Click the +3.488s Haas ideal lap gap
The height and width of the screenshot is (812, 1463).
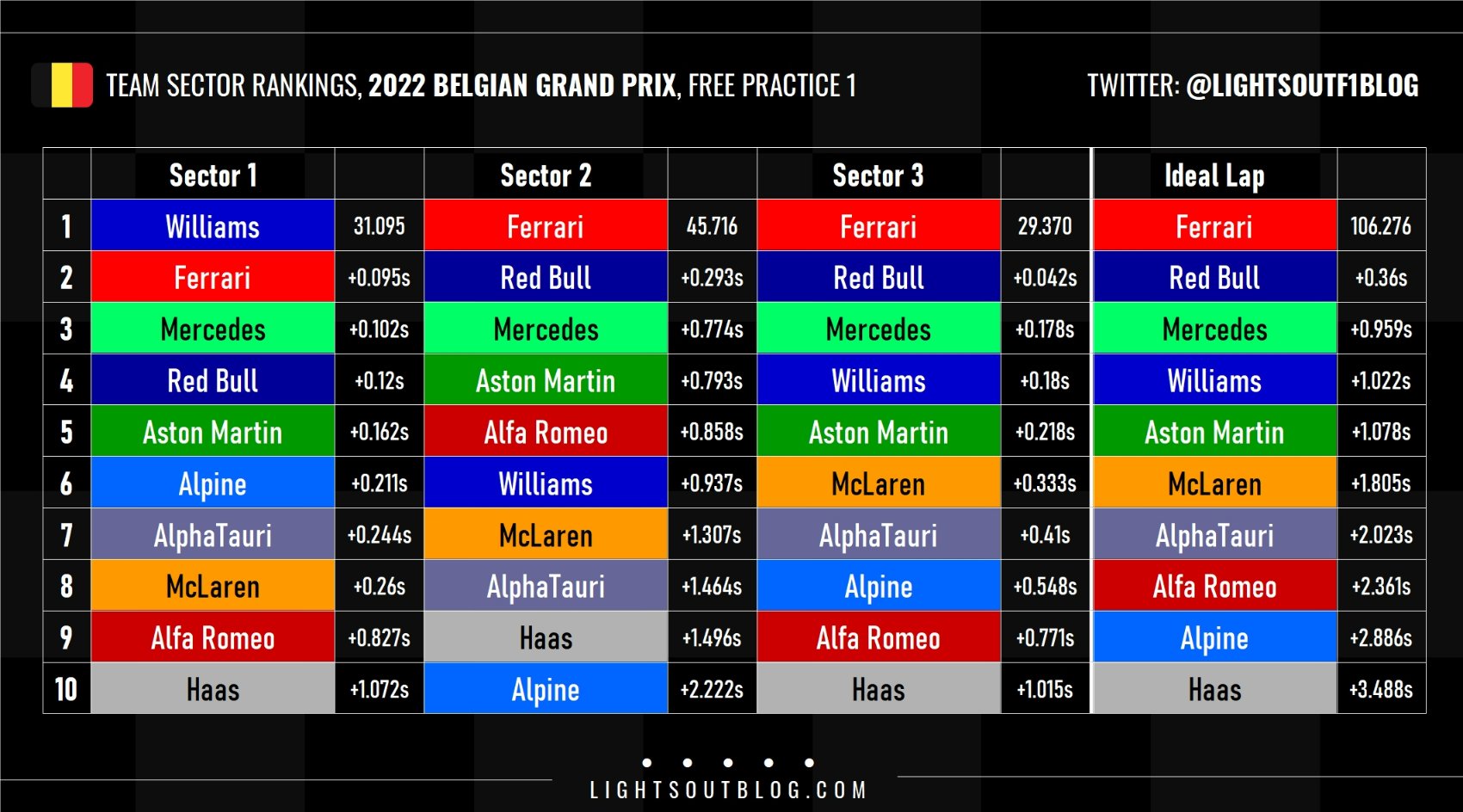[1380, 689]
